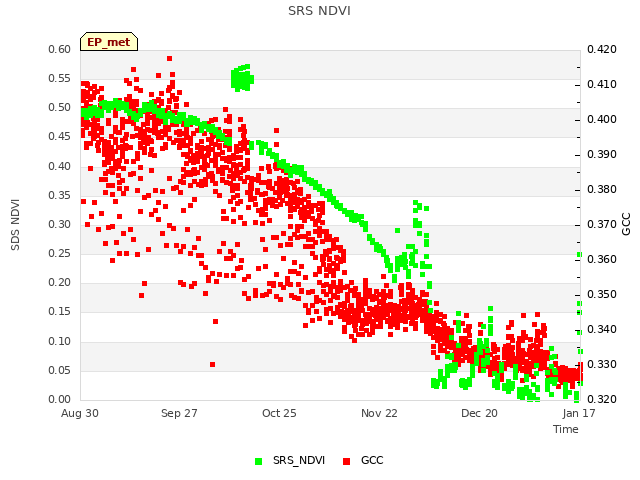Click the 0.00 left axis value

click(60, 399)
